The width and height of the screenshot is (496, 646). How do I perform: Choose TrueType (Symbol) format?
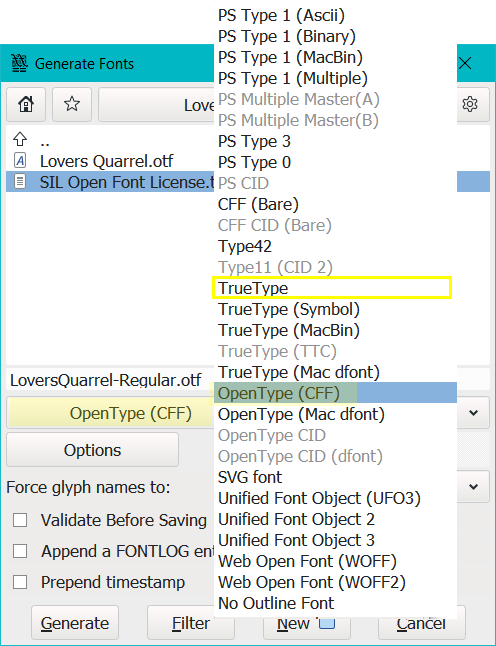click(x=335, y=309)
